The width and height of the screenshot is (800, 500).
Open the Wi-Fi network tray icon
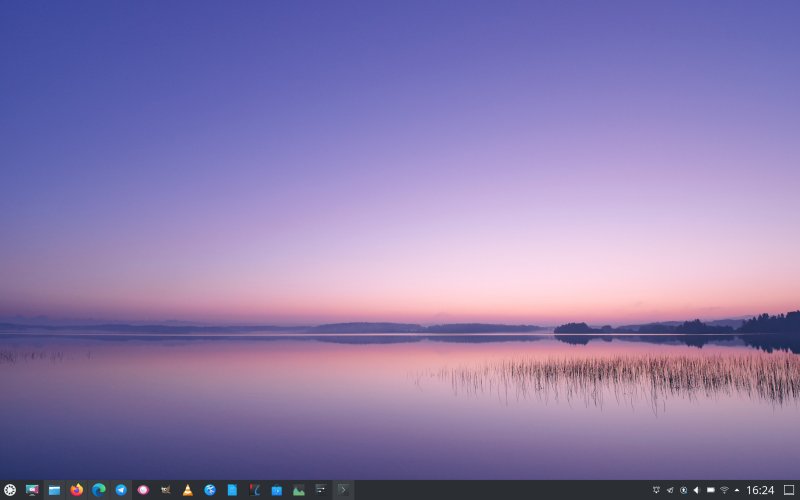724,490
